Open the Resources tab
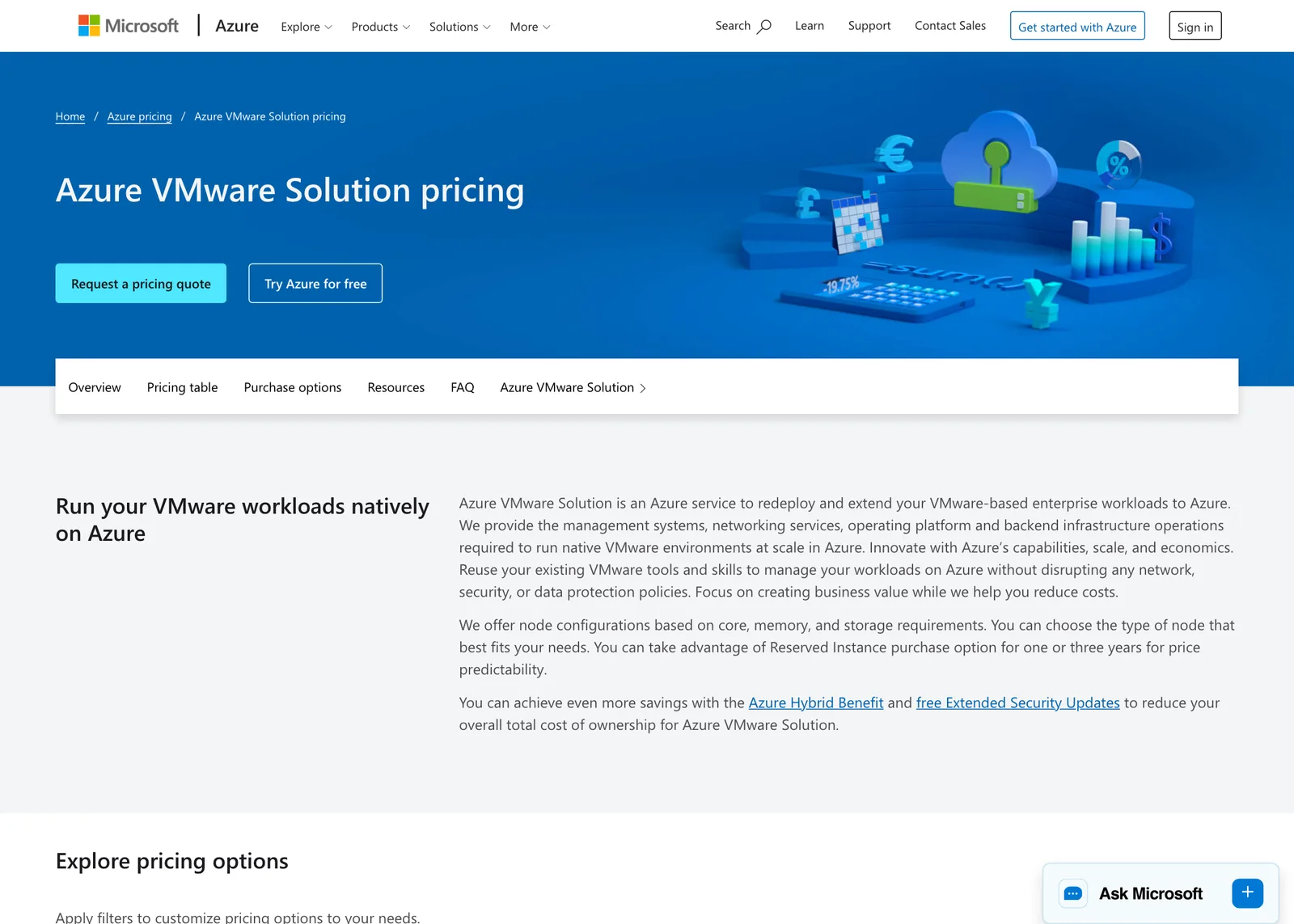Screen dimensions: 1294x924 [x=396, y=387]
